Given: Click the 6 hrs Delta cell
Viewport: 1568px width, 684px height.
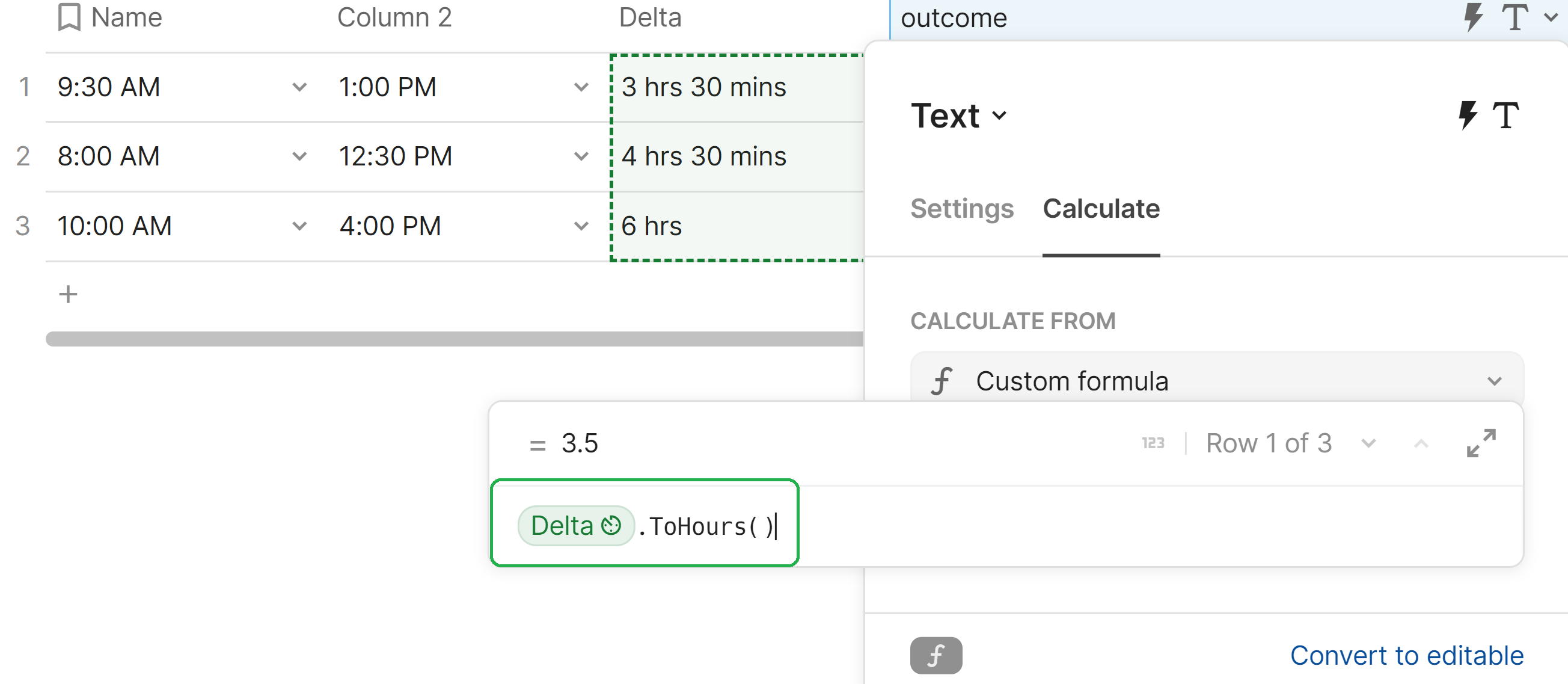Looking at the screenshot, I should (x=737, y=226).
